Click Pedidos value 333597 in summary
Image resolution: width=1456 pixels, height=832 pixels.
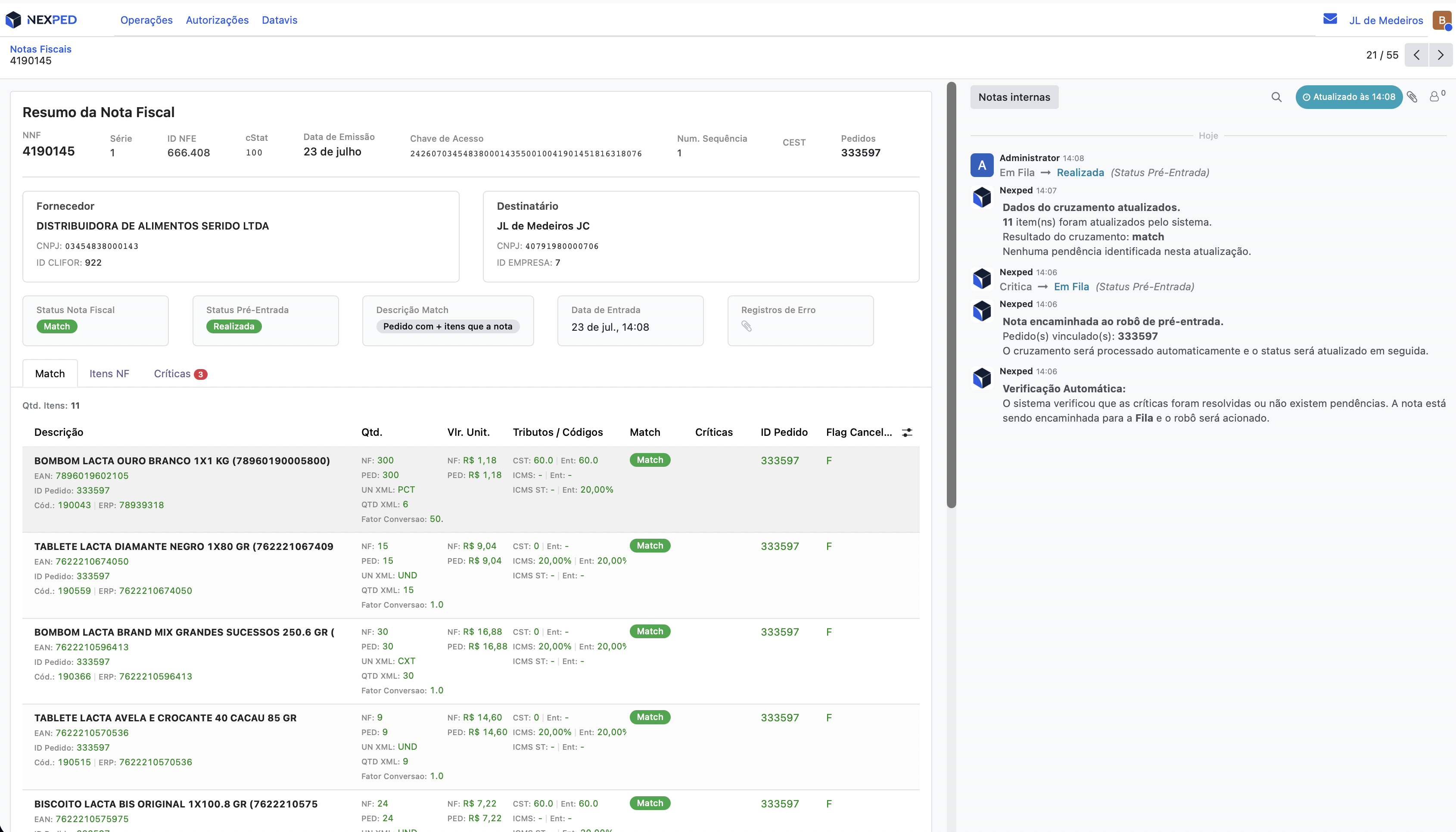pyautogui.click(x=861, y=152)
